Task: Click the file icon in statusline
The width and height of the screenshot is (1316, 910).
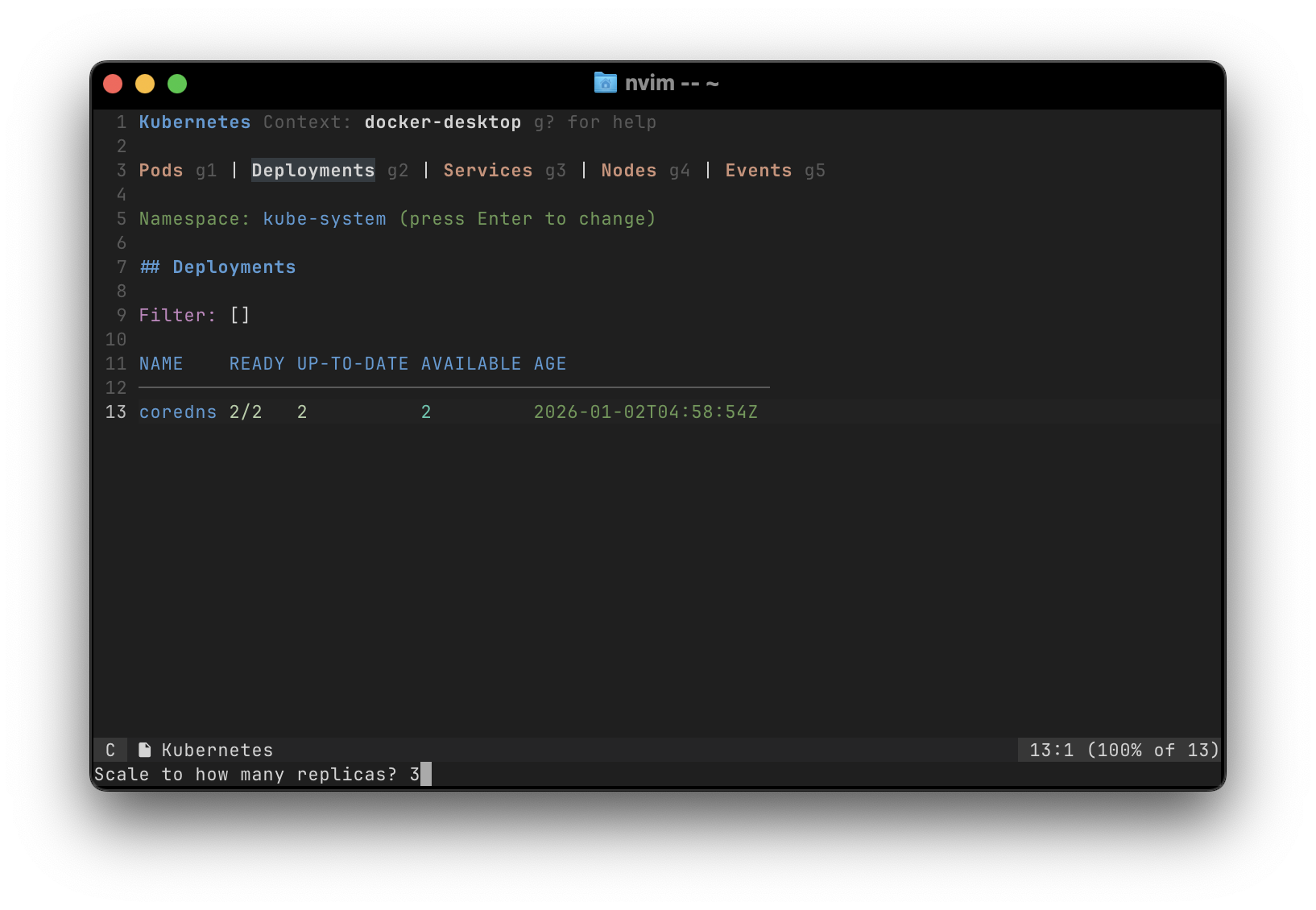Action: (145, 750)
